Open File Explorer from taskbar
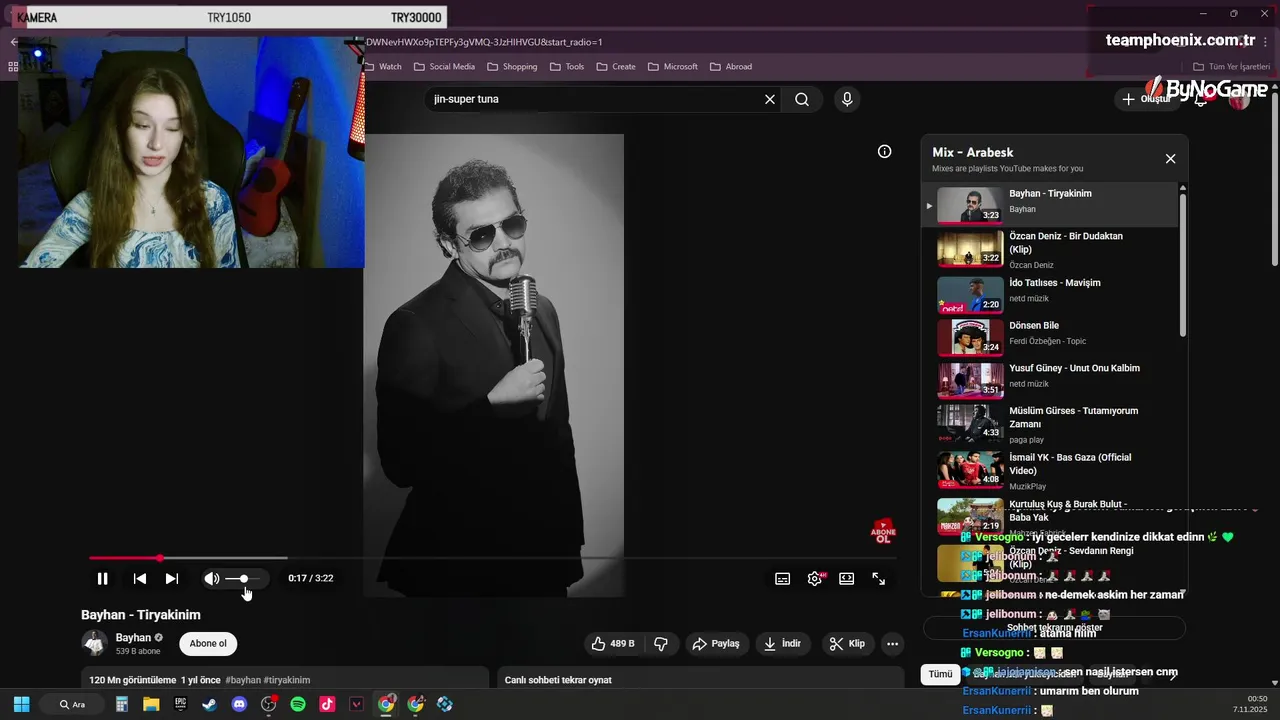1280x720 pixels. pos(151,704)
